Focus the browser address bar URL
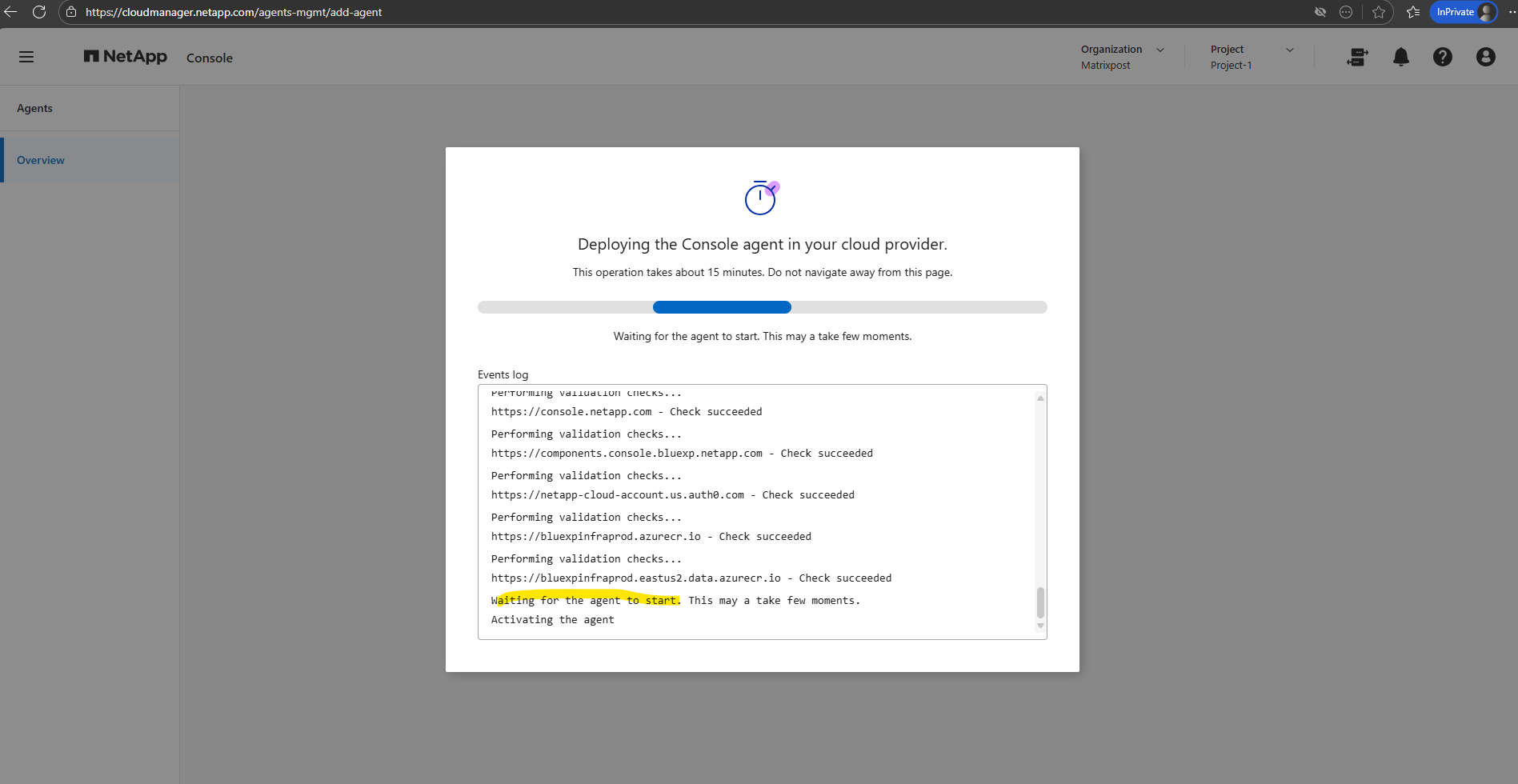 point(234,12)
